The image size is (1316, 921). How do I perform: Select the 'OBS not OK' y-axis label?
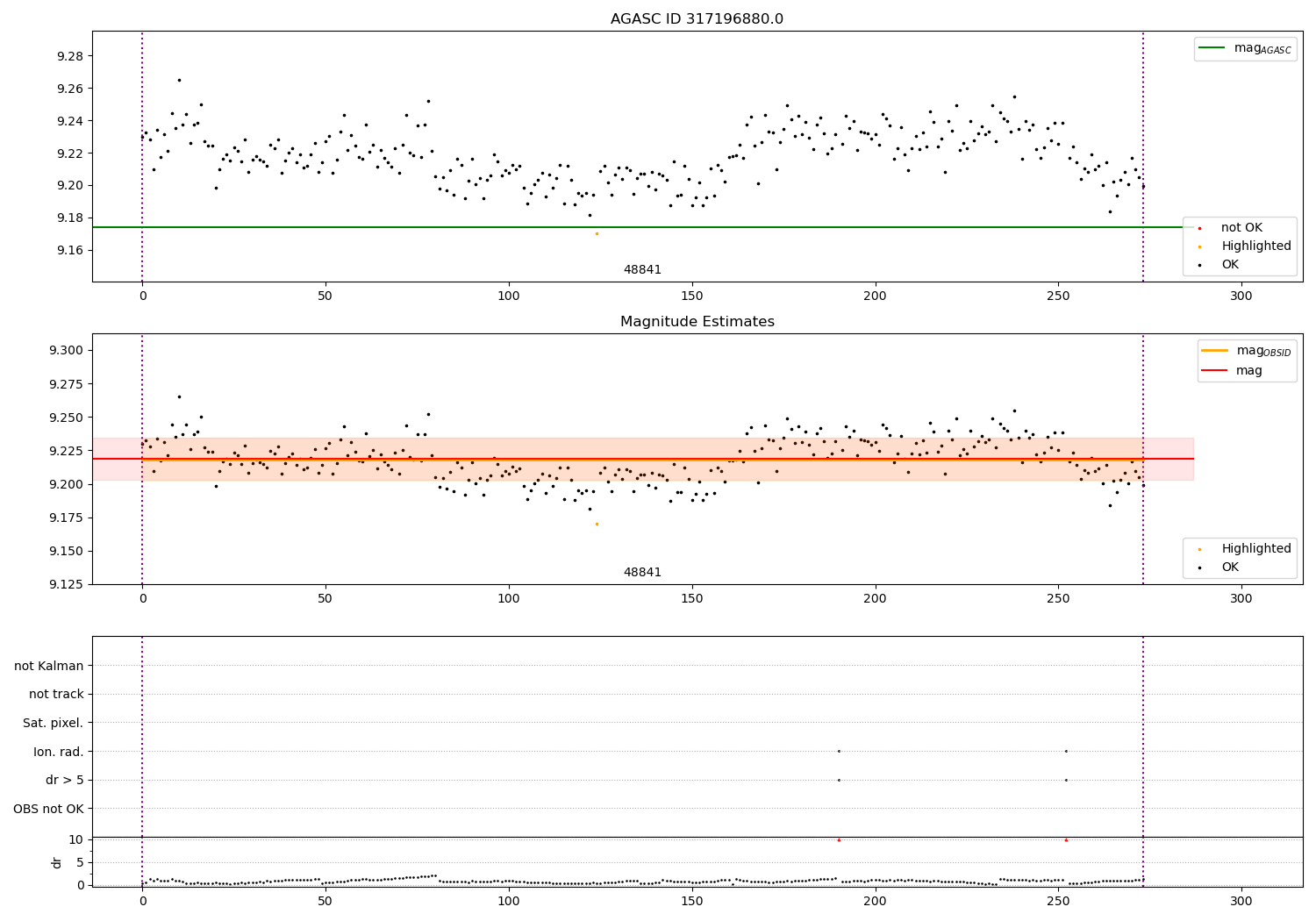pos(49,809)
